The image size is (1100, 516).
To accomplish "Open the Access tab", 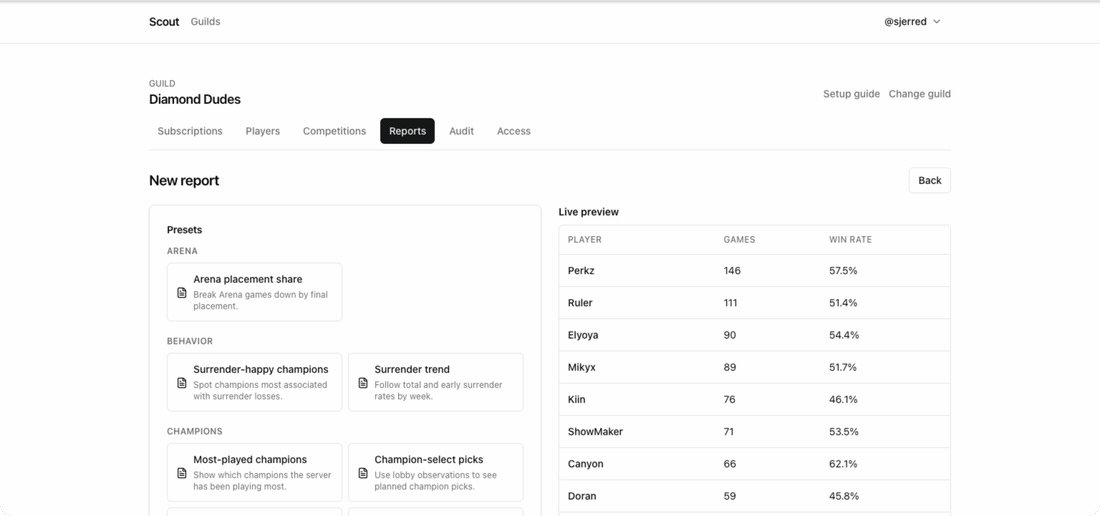I will coord(514,131).
